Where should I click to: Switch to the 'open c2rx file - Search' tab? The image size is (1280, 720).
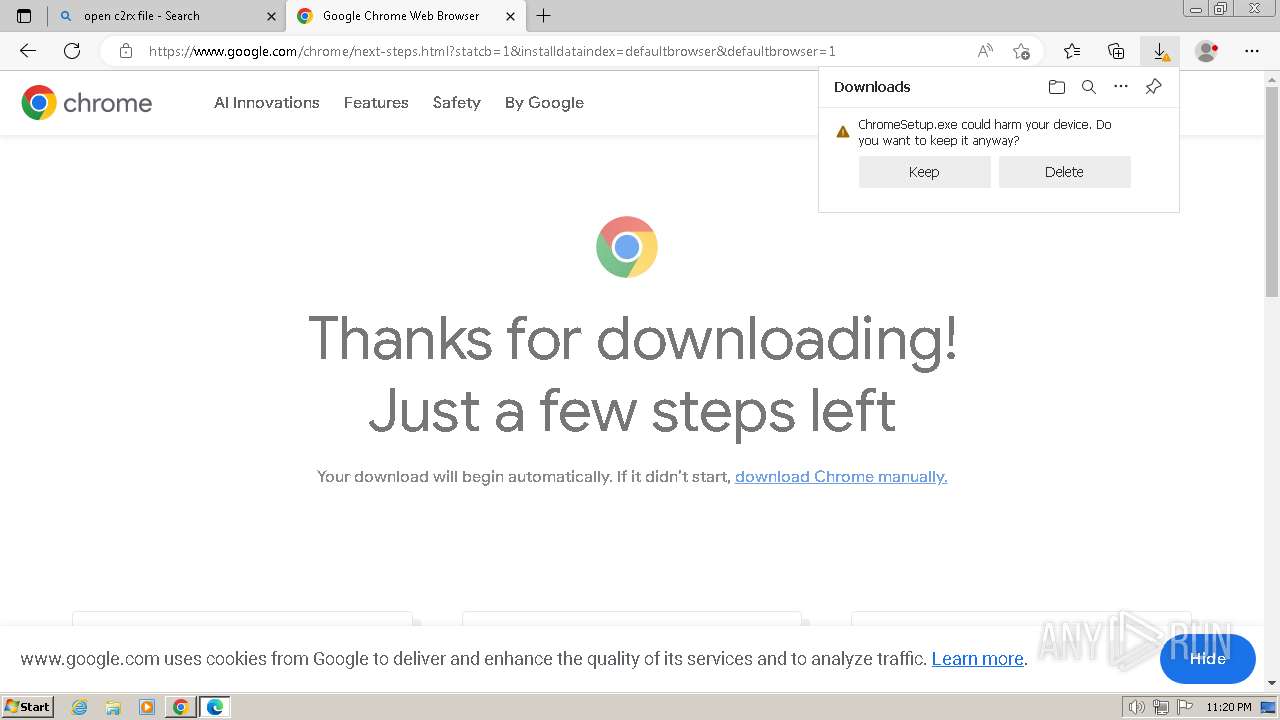pyautogui.click(x=166, y=16)
